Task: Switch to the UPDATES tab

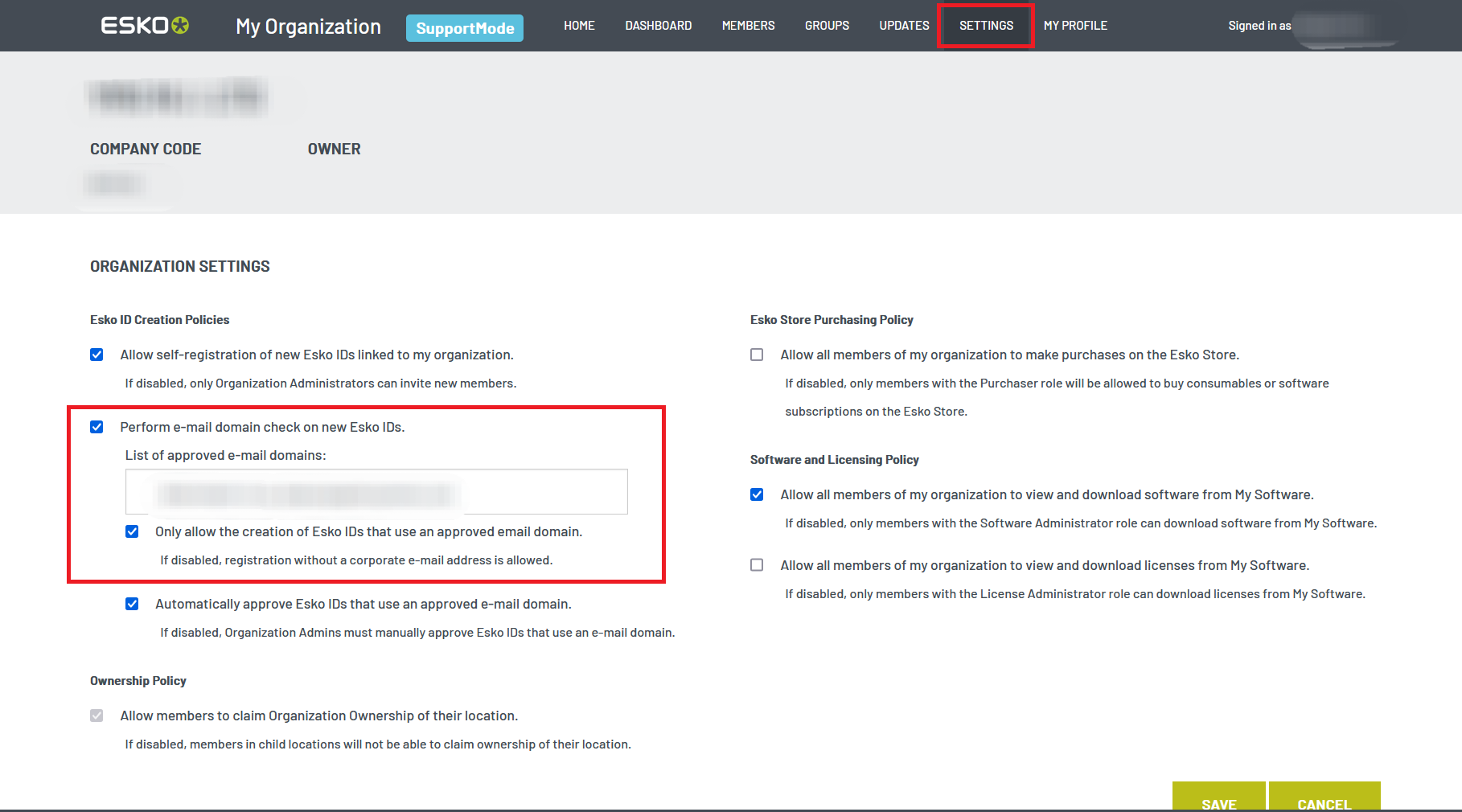Action: (x=903, y=25)
